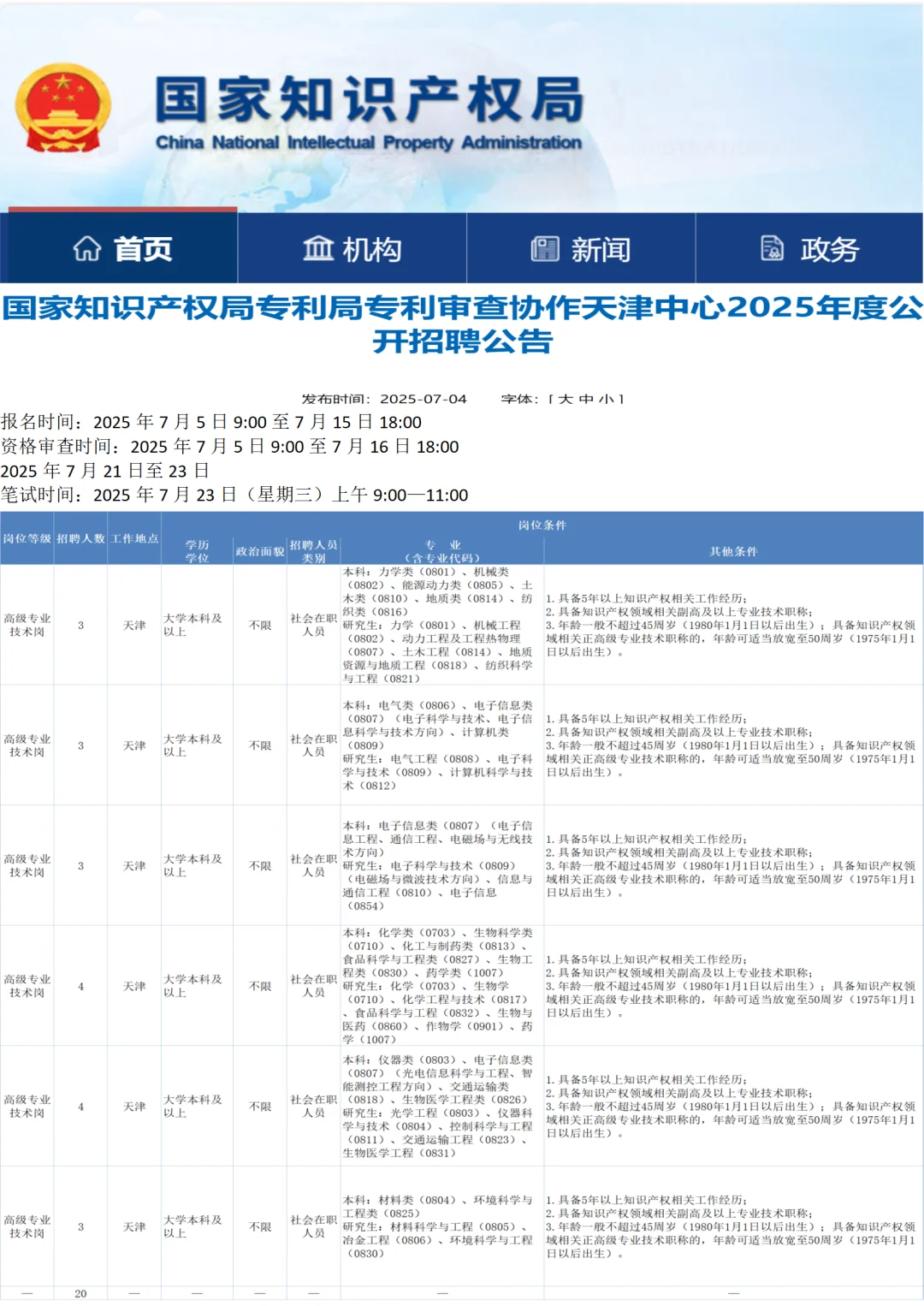This screenshot has height=1306, width=924.
Task: Click the 岗位条件 group header
Action: [x=542, y=525]
